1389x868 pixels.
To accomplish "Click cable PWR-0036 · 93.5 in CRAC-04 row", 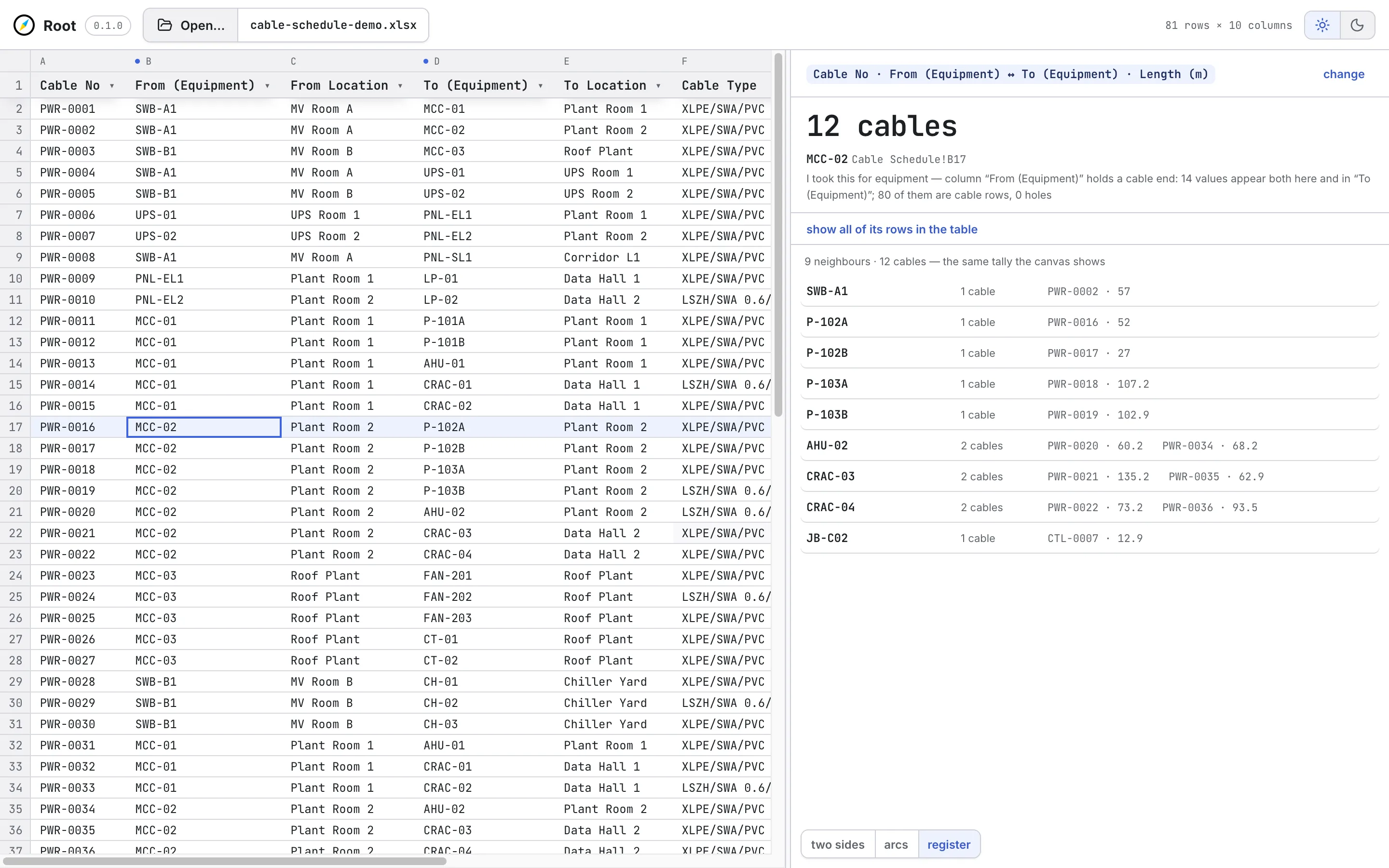I will click(1210, 508).
